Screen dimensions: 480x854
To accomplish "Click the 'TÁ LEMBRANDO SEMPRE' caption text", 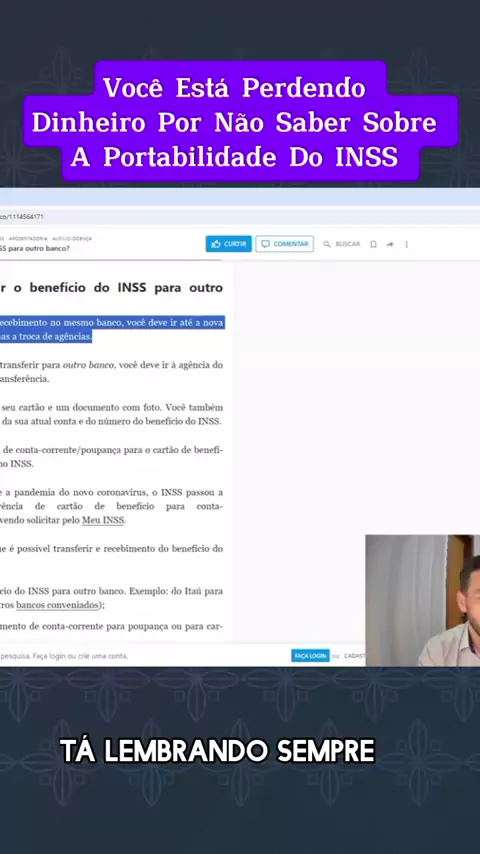I will [x=217, y=751].
